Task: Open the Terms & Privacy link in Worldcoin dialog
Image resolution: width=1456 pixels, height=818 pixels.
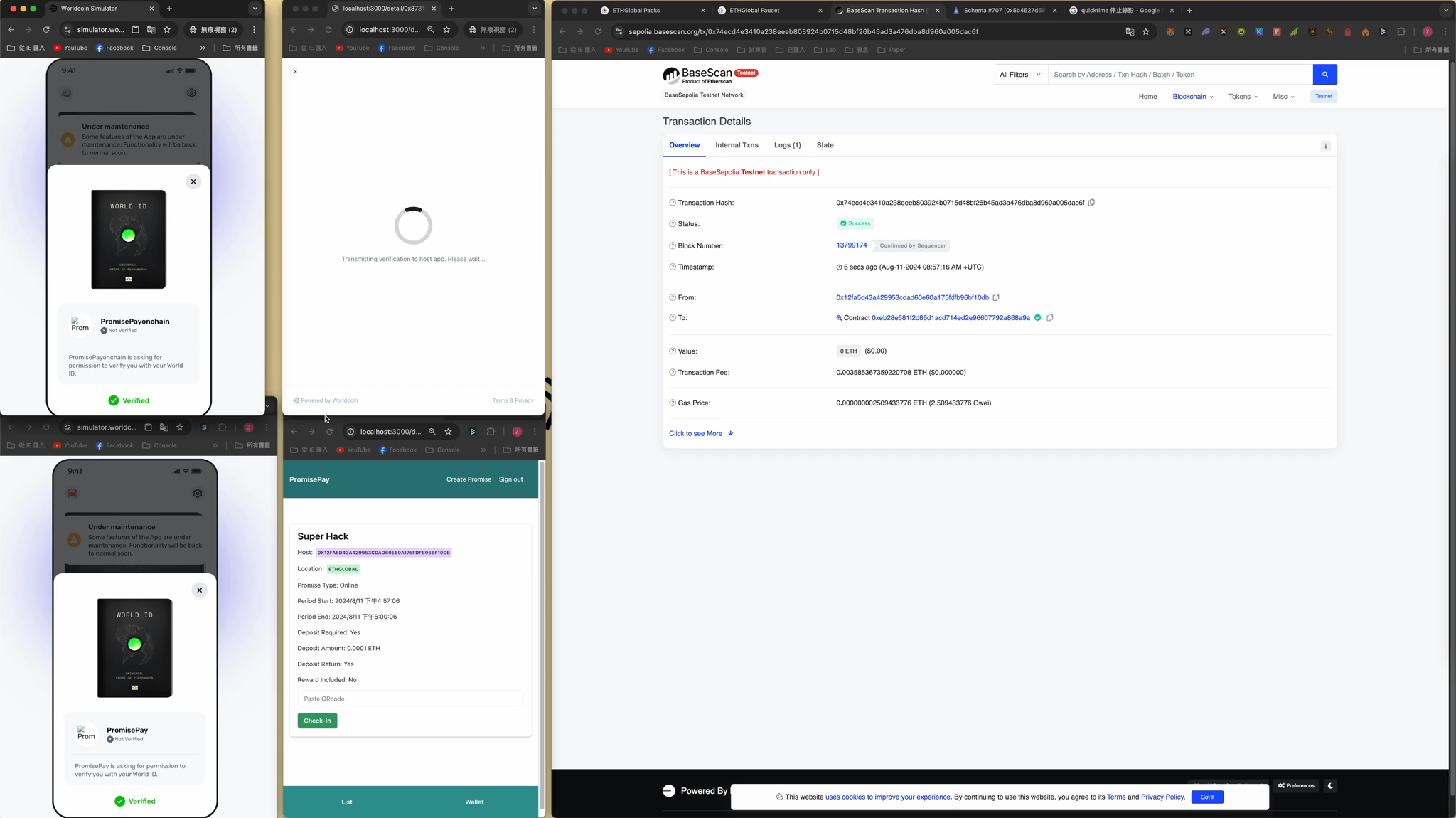Action: coord(513,400)
